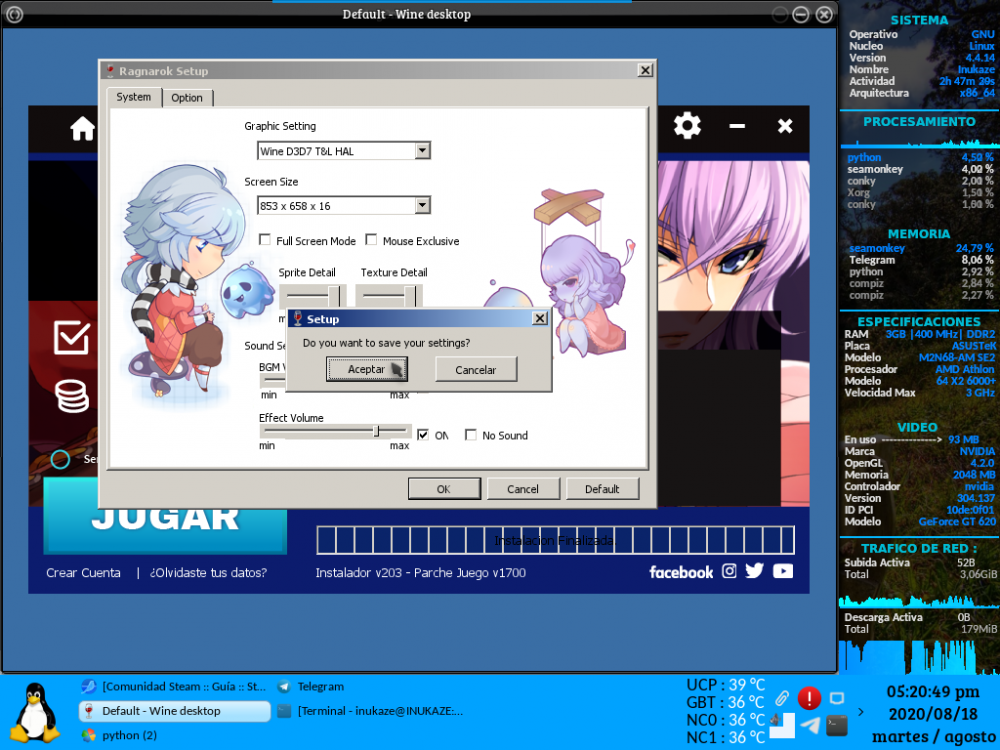Open the Screen Size dropdown
The image size is (1000, 750).
422,205
